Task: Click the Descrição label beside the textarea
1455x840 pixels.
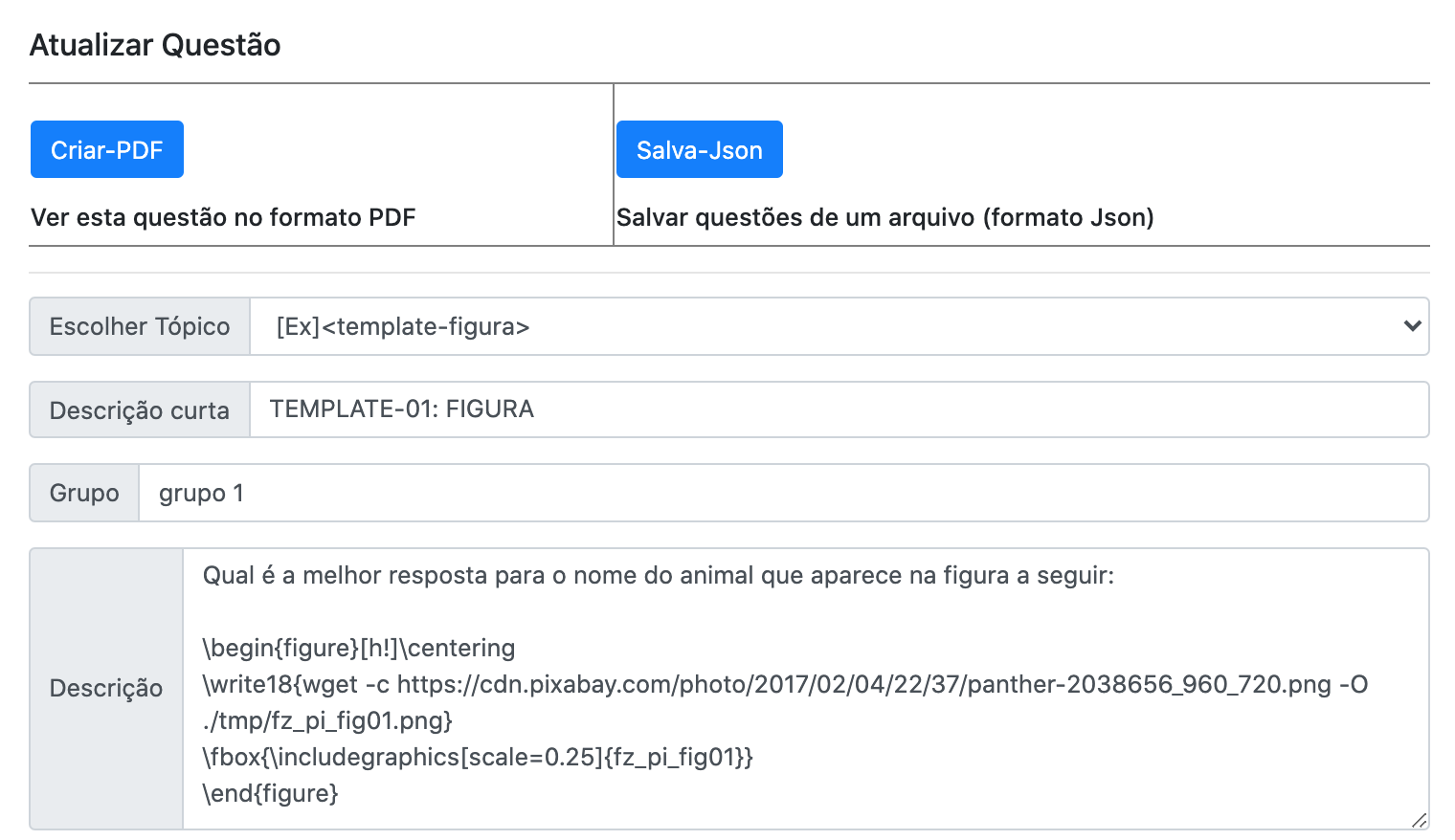Action: [106, 688]
